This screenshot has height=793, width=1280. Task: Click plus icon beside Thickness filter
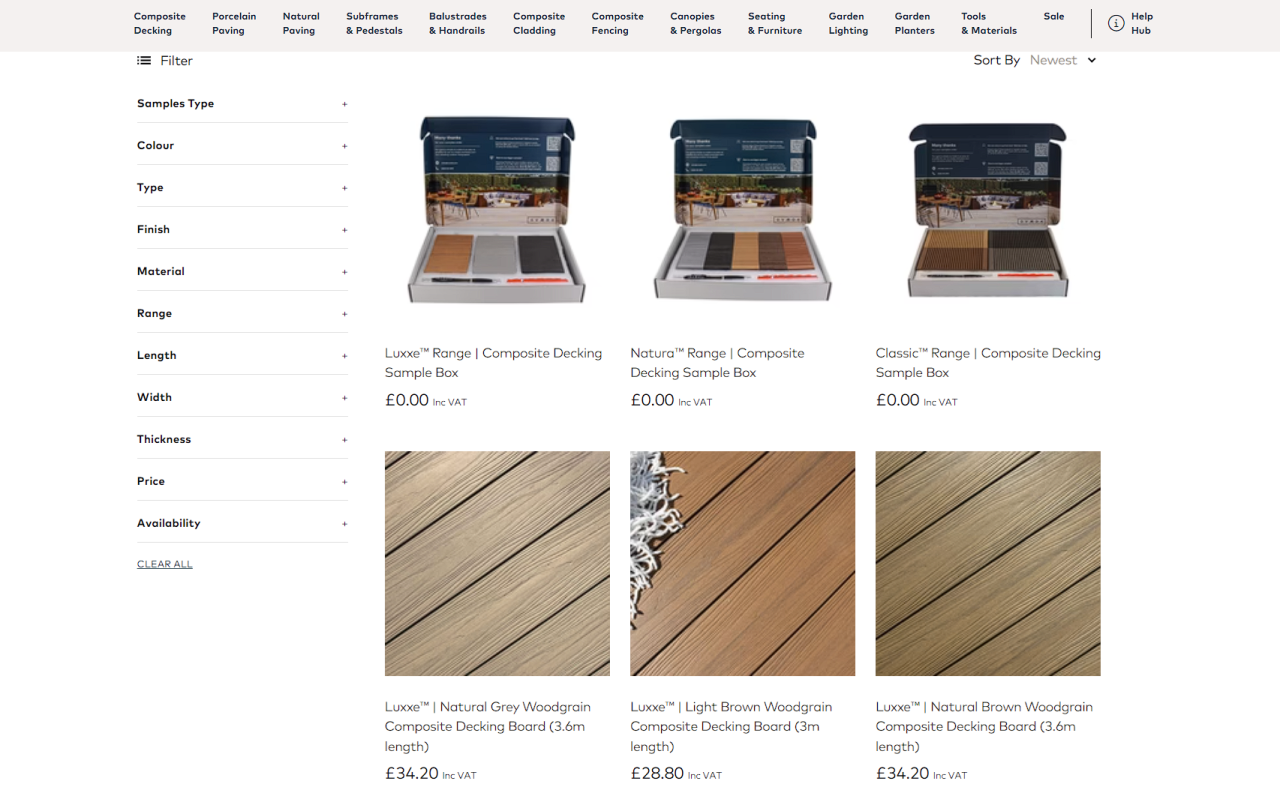pos(345,440)
